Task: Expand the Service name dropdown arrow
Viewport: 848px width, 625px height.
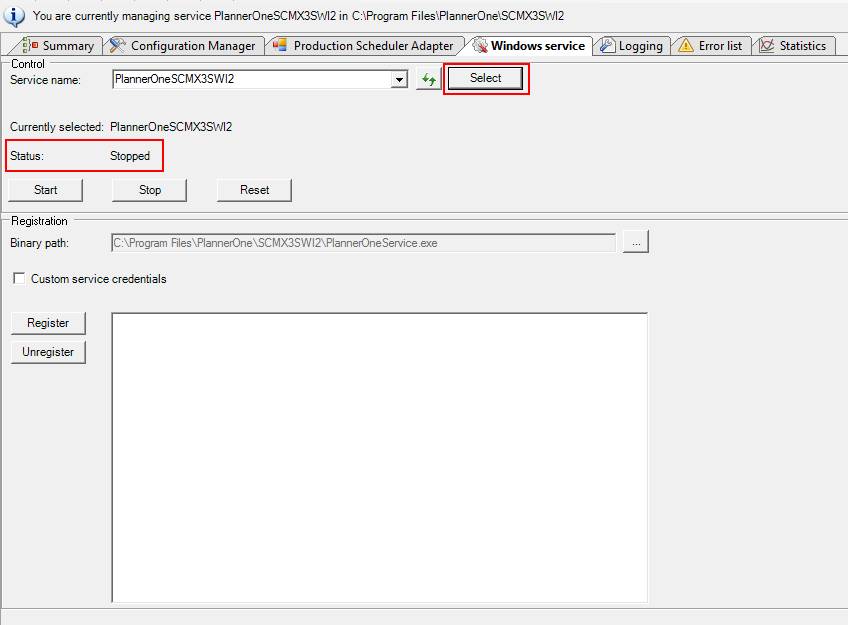Action: click(399, 79)
